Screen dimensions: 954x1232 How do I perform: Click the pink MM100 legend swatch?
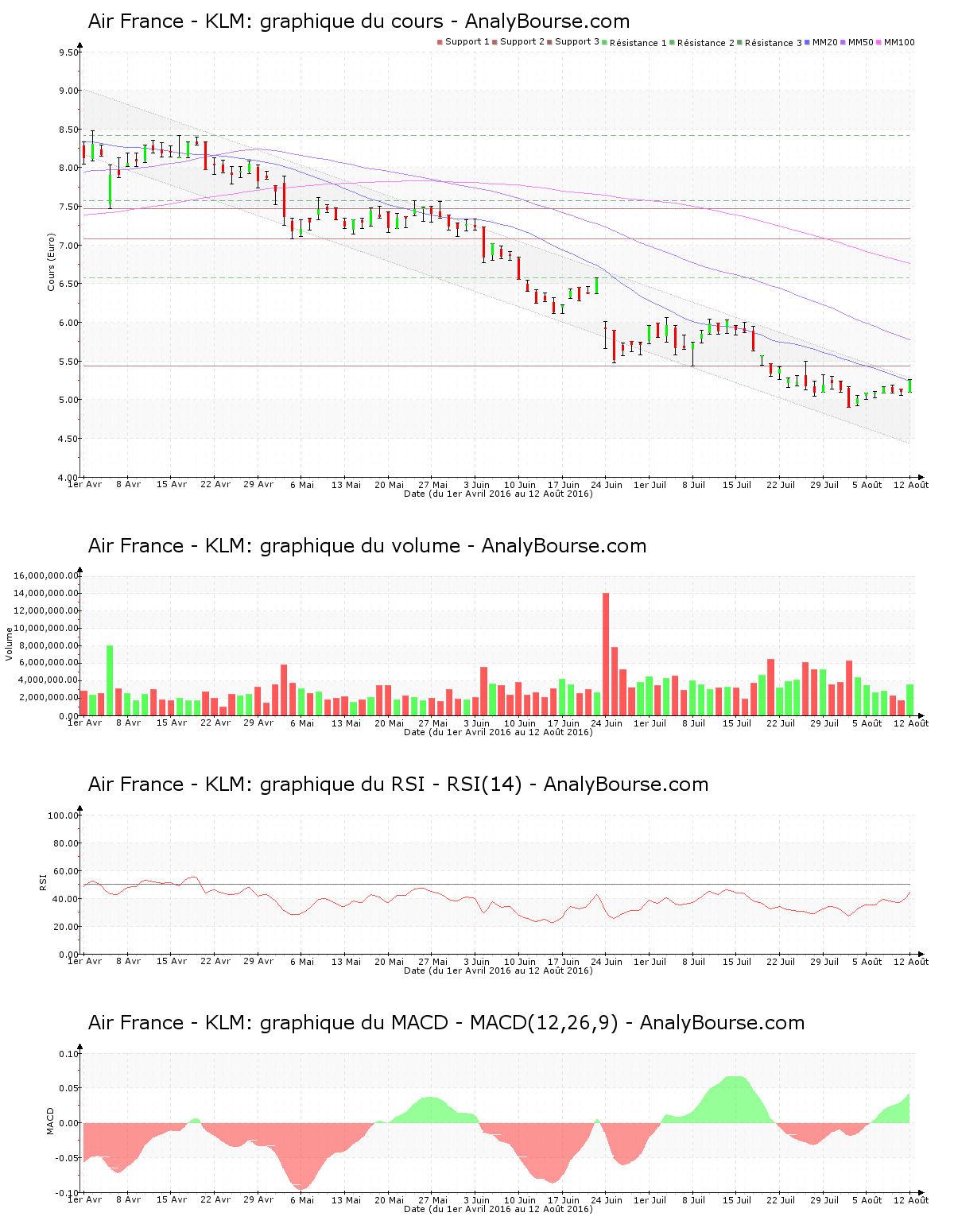pos(879,42)
